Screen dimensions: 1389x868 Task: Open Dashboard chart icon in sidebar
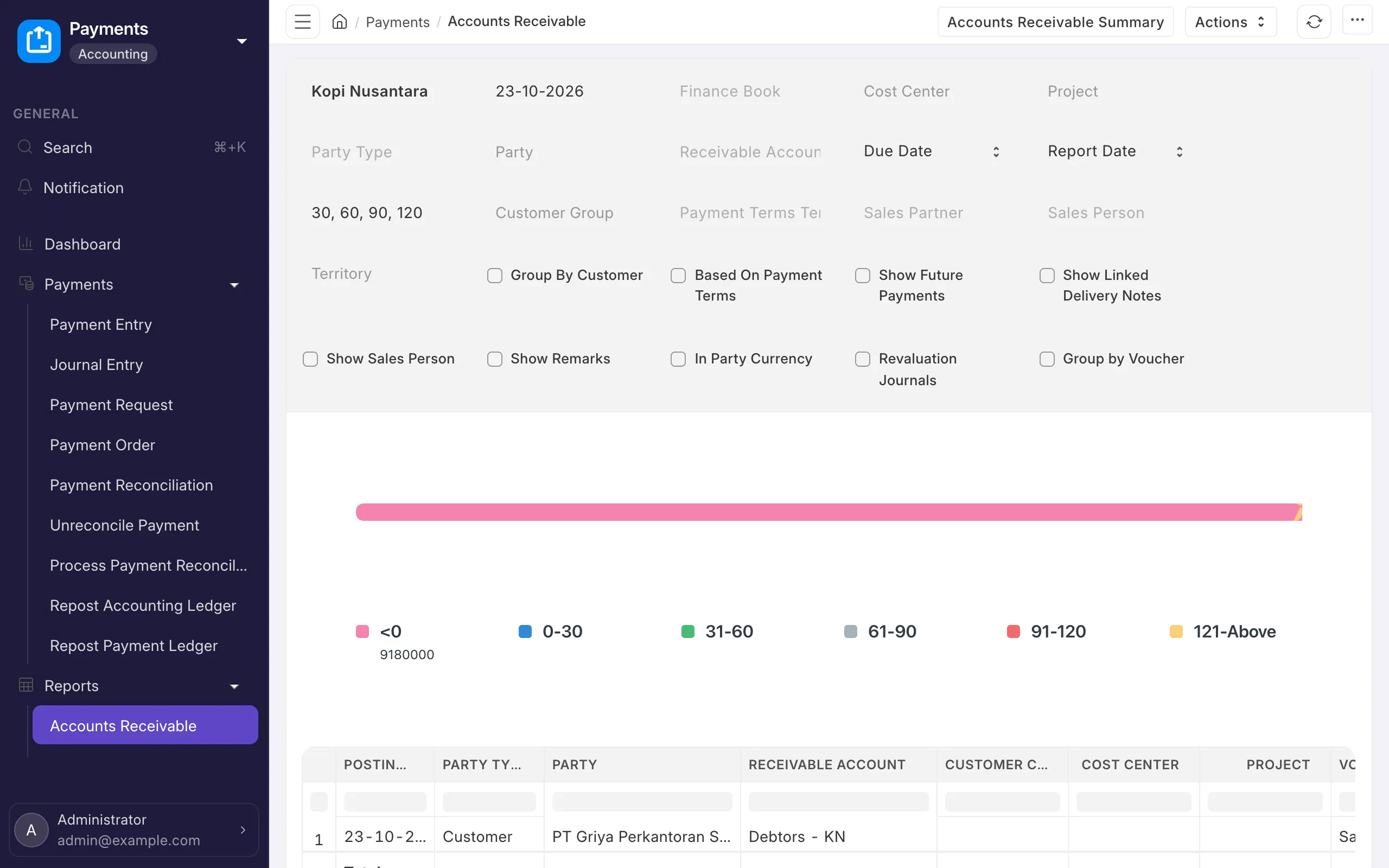[x=26, y=244]
